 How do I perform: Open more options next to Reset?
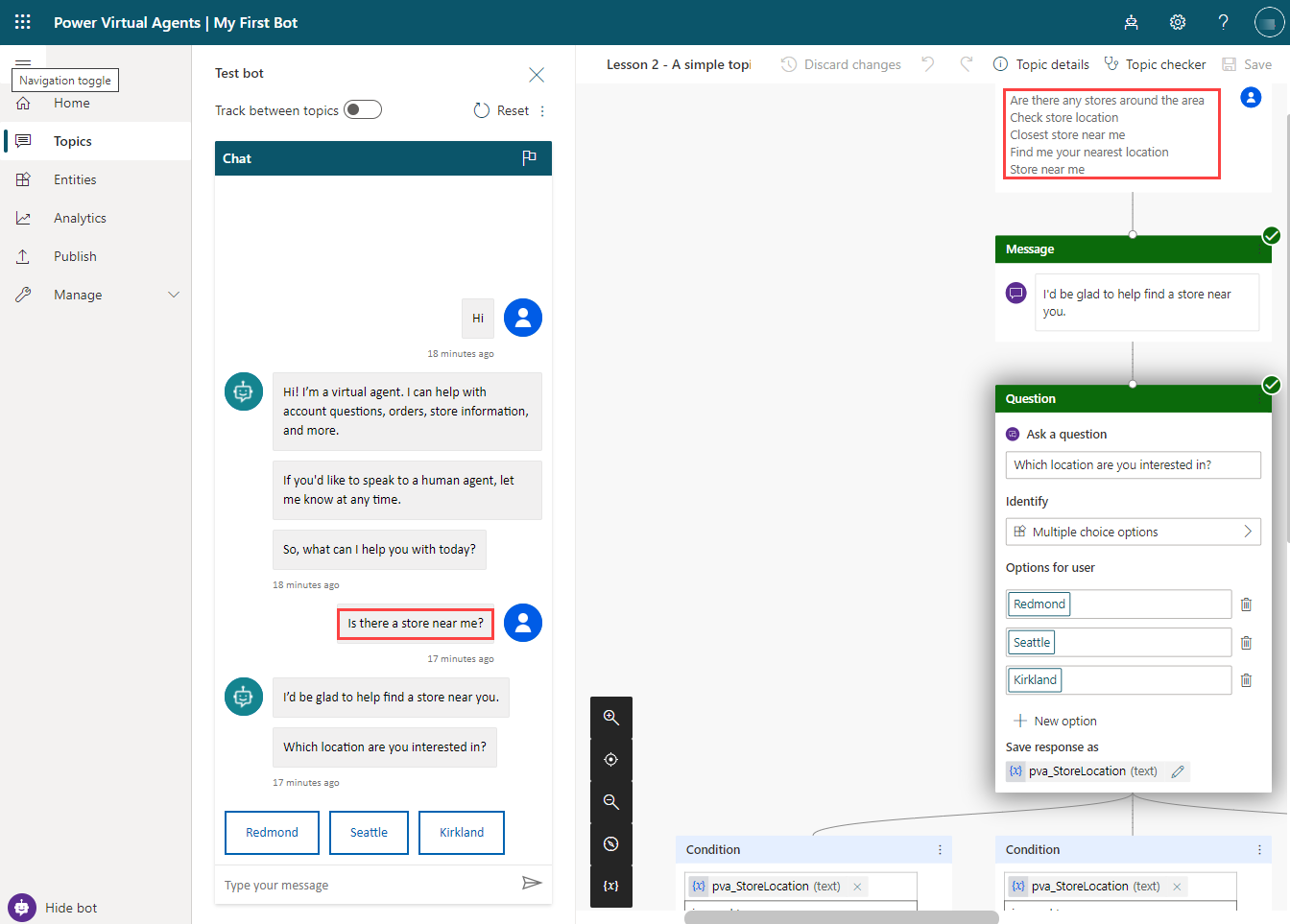pos(542,111)
